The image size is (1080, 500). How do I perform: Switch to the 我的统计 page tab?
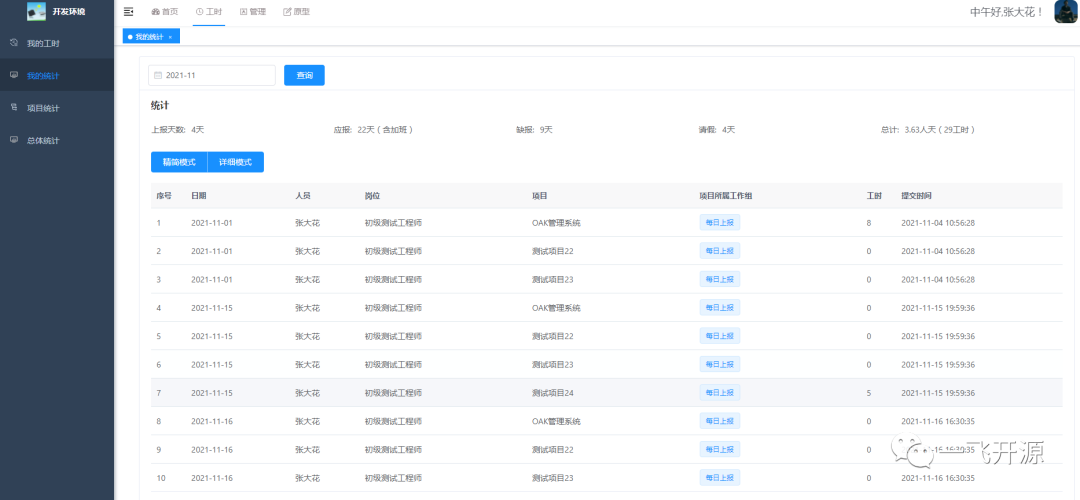tap(149, 37)
